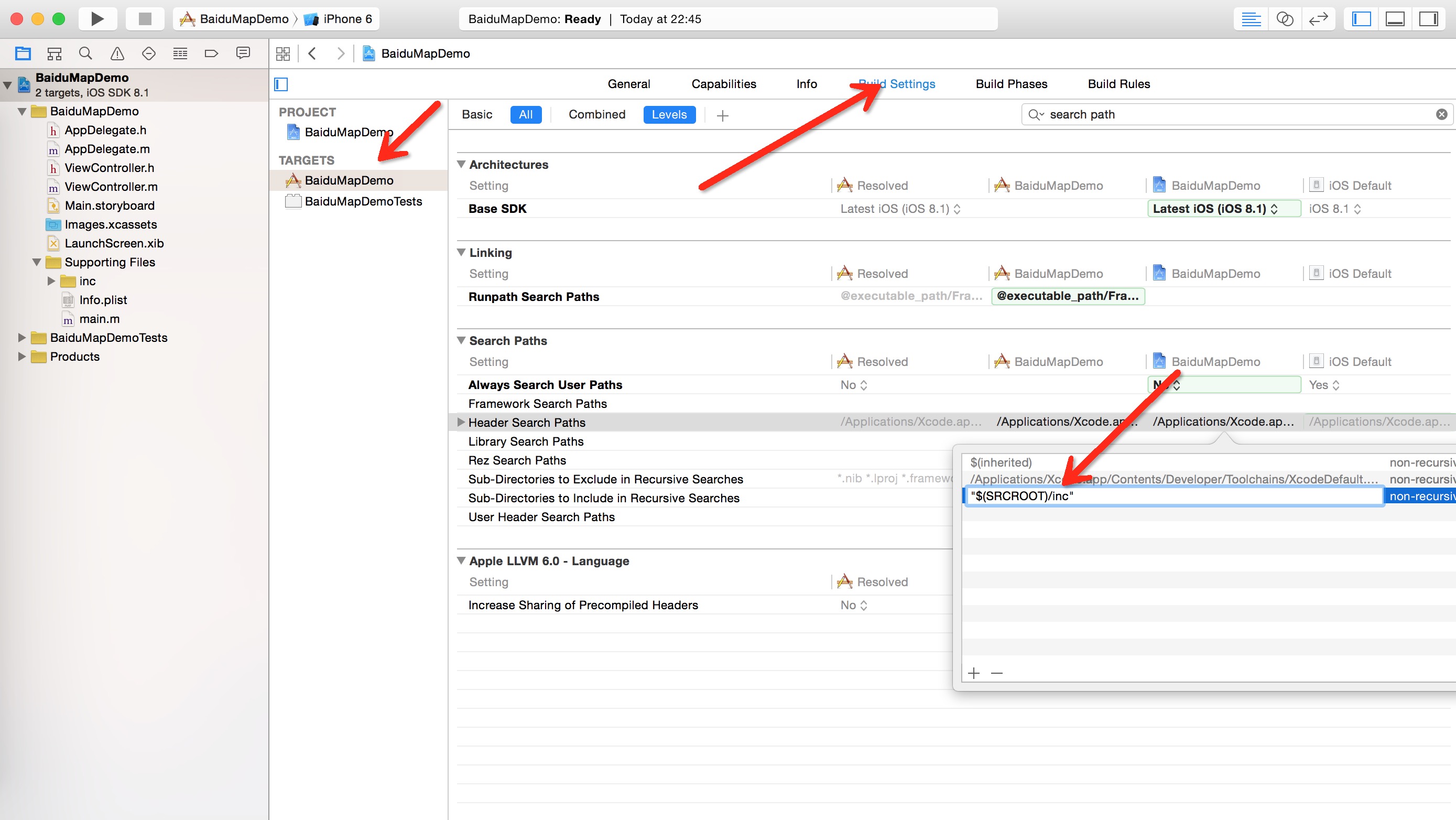The height and width of the screenshot is (820, 1456).
Task: Switch to the Build Settings tab
Action: tap(896, 84)
